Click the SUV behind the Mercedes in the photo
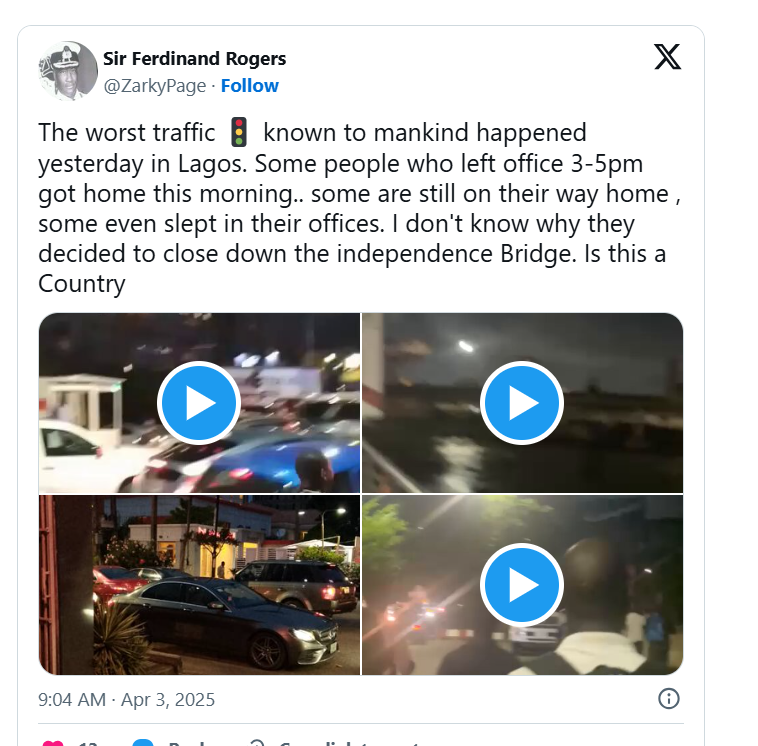 tap(296, 584)
